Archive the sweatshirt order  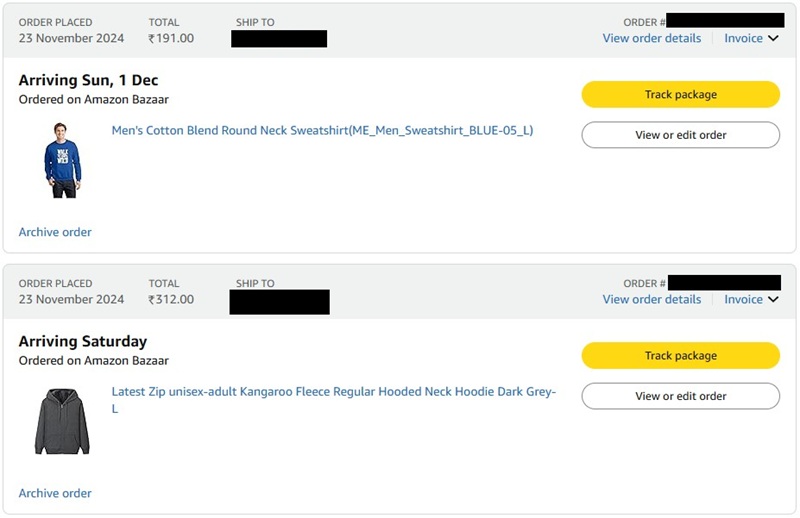[55, 232]
